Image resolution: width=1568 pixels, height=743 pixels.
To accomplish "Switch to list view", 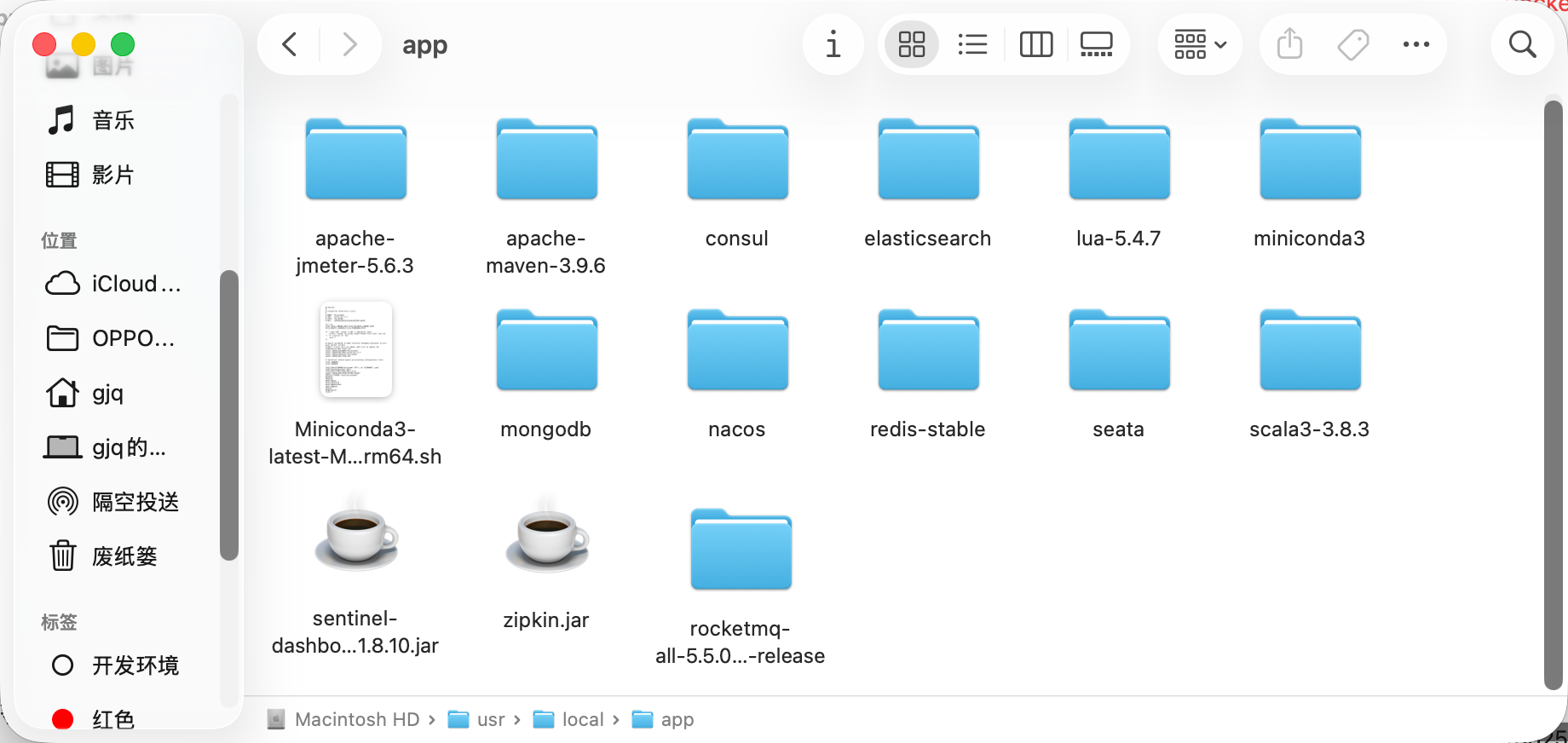I will tap(972, 44).
